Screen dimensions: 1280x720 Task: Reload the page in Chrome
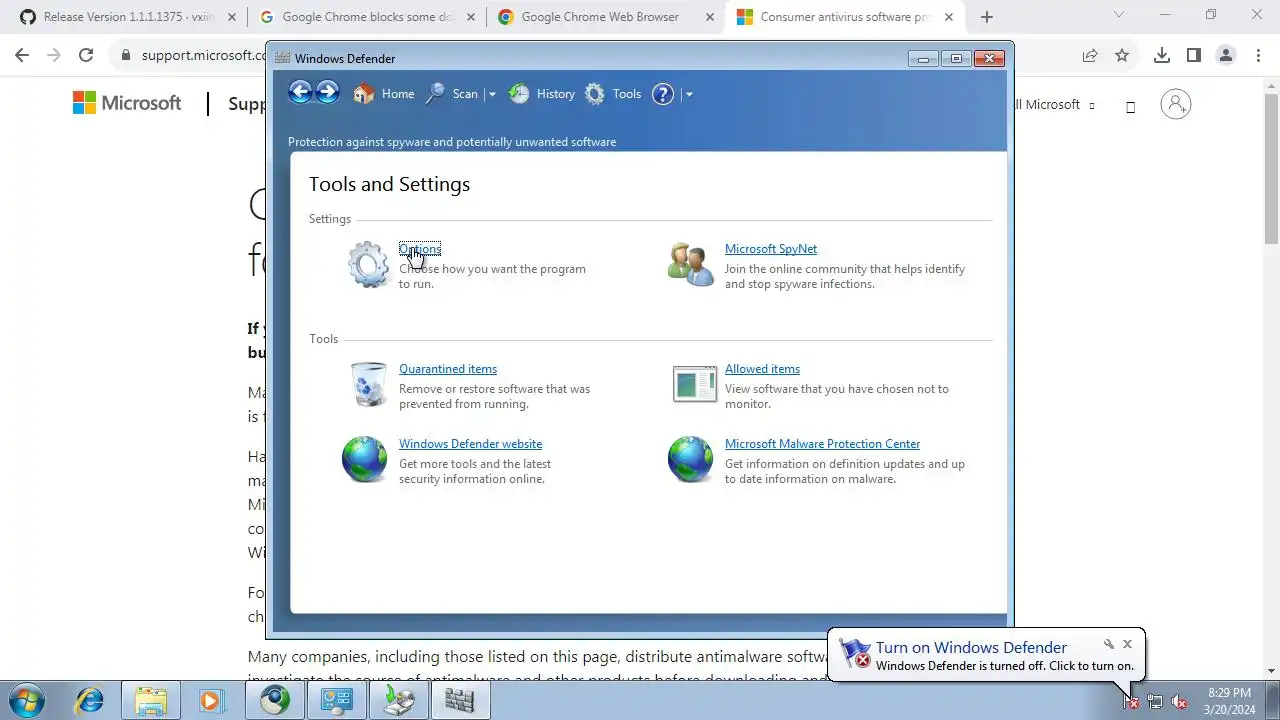86,55
